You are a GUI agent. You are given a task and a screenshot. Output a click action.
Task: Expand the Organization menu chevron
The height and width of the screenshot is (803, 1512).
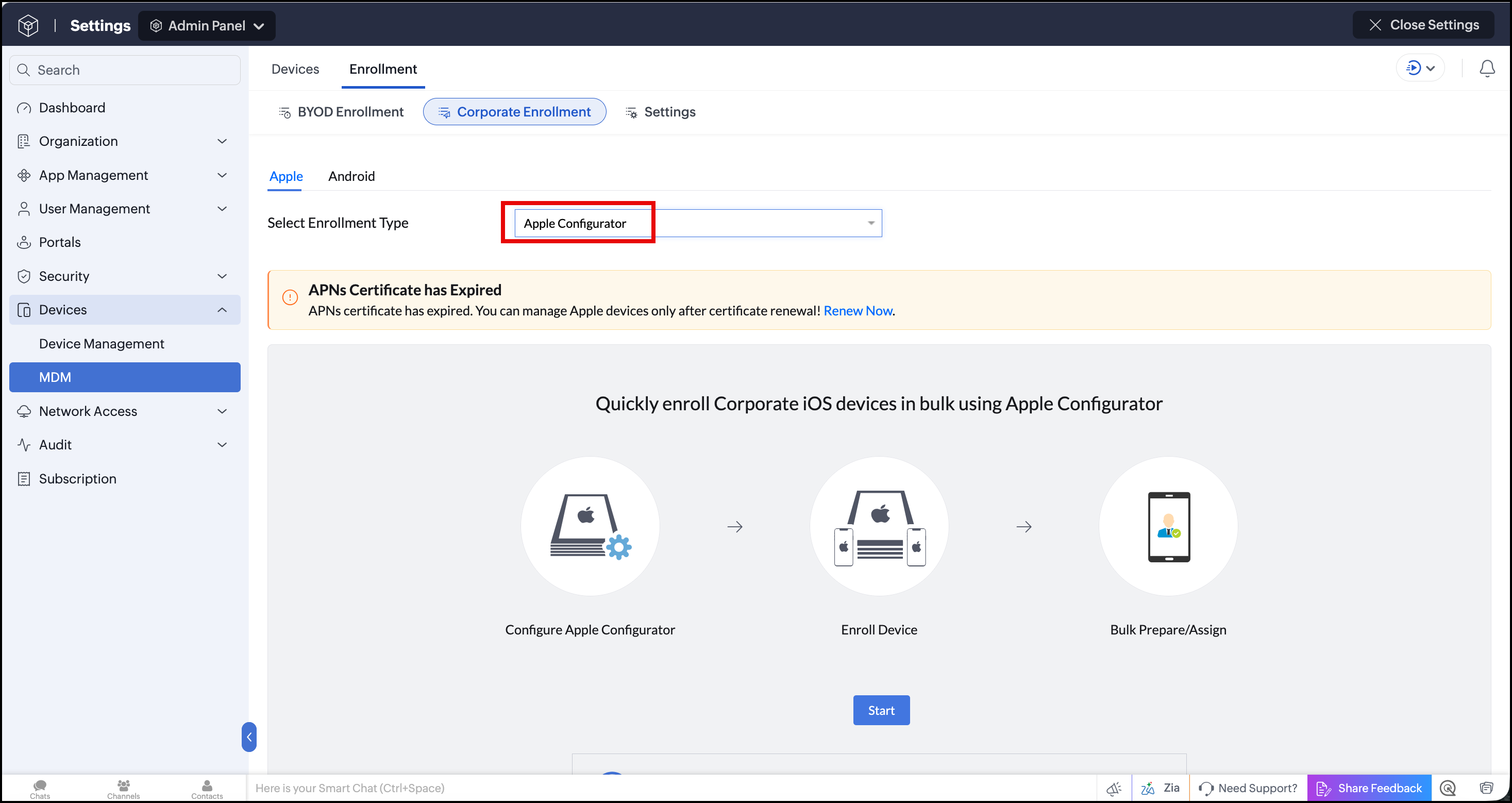tap(222, 141)
